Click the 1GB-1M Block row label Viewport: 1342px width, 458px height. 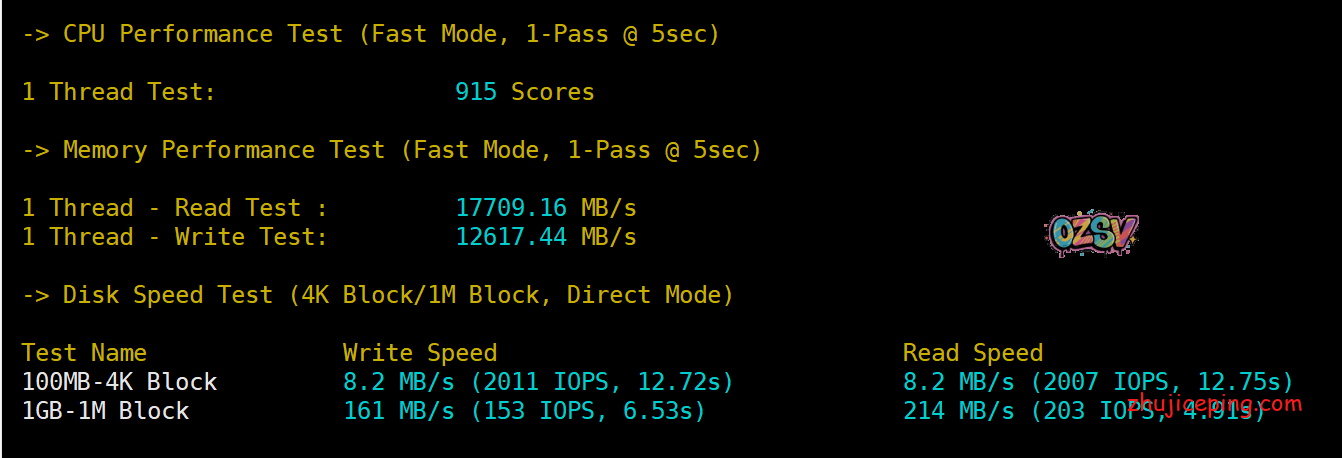pos(105,411)
